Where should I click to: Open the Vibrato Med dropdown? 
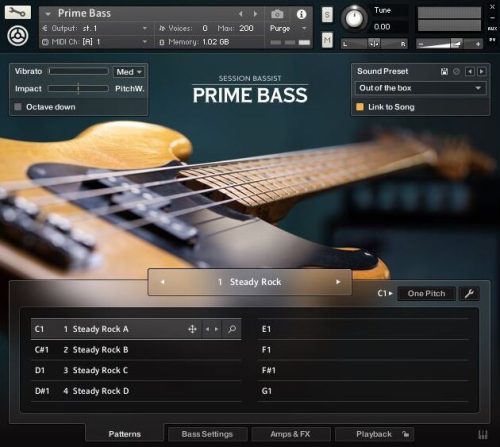tap(129, 72)
